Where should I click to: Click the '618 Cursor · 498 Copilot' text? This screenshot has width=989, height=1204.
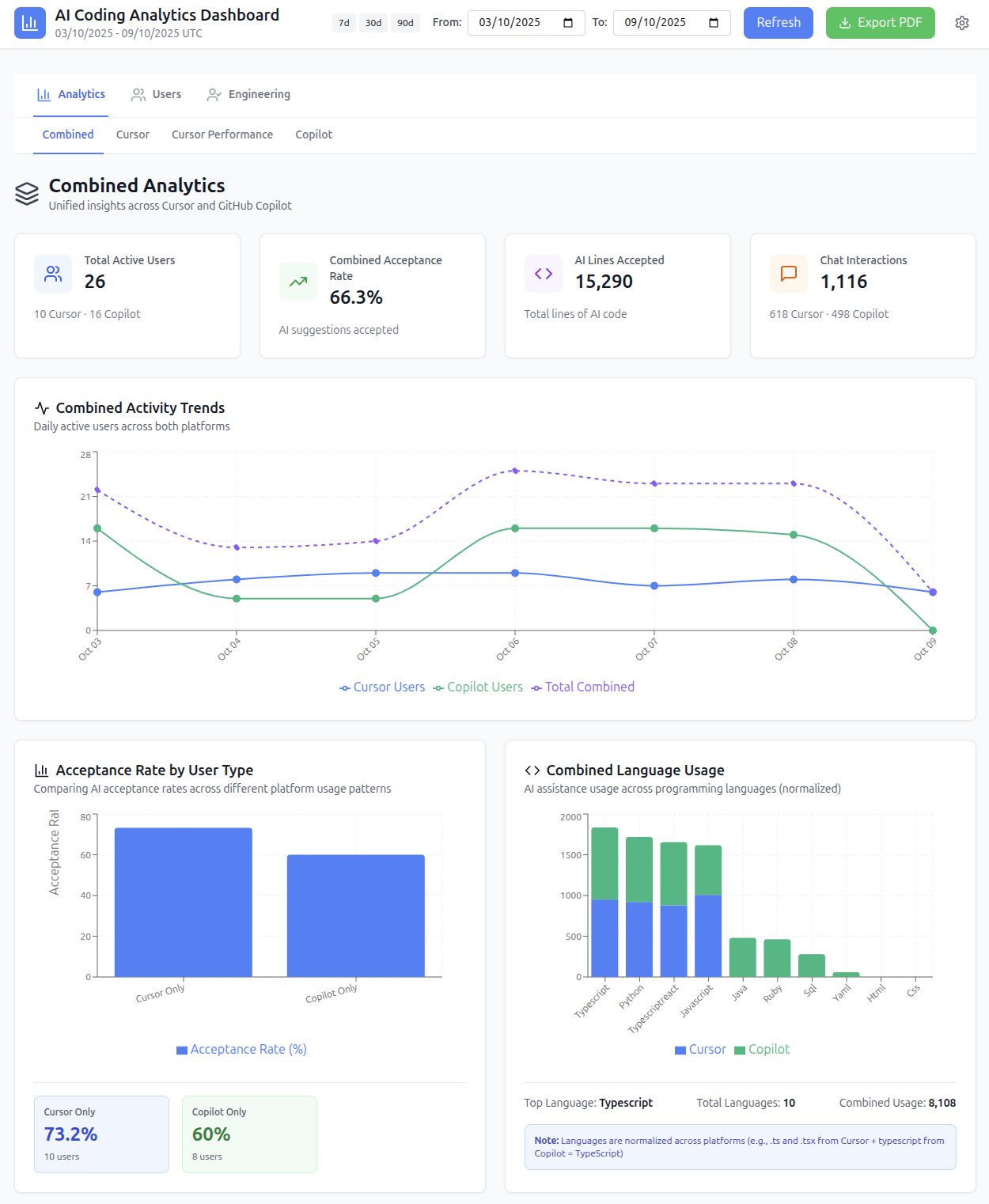click(x=829, y=314)
